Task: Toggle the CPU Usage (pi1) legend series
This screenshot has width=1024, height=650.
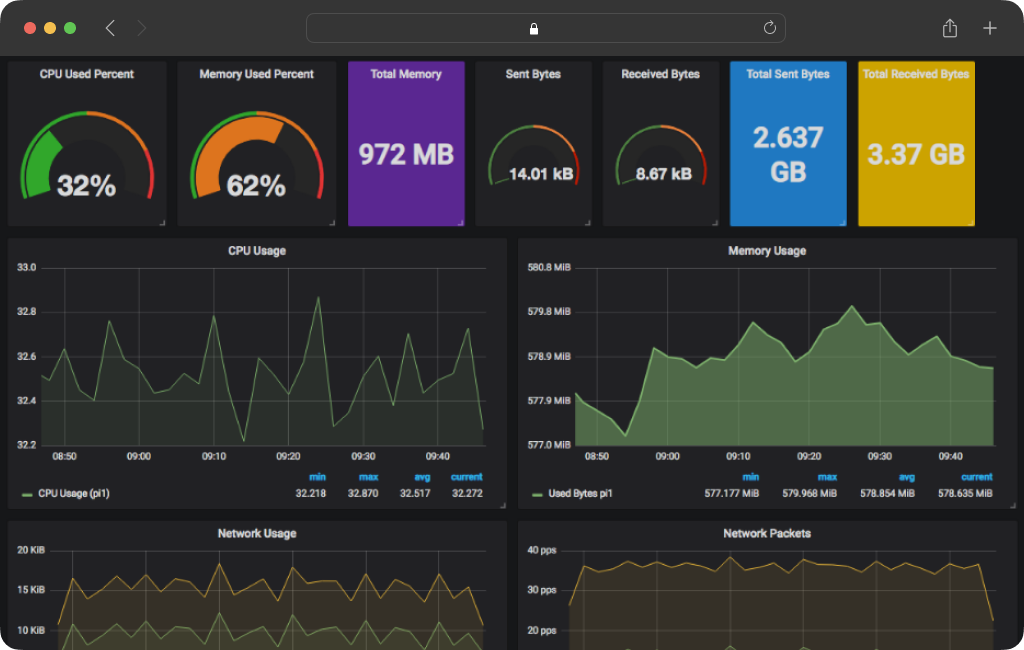Action: point(65,493)
